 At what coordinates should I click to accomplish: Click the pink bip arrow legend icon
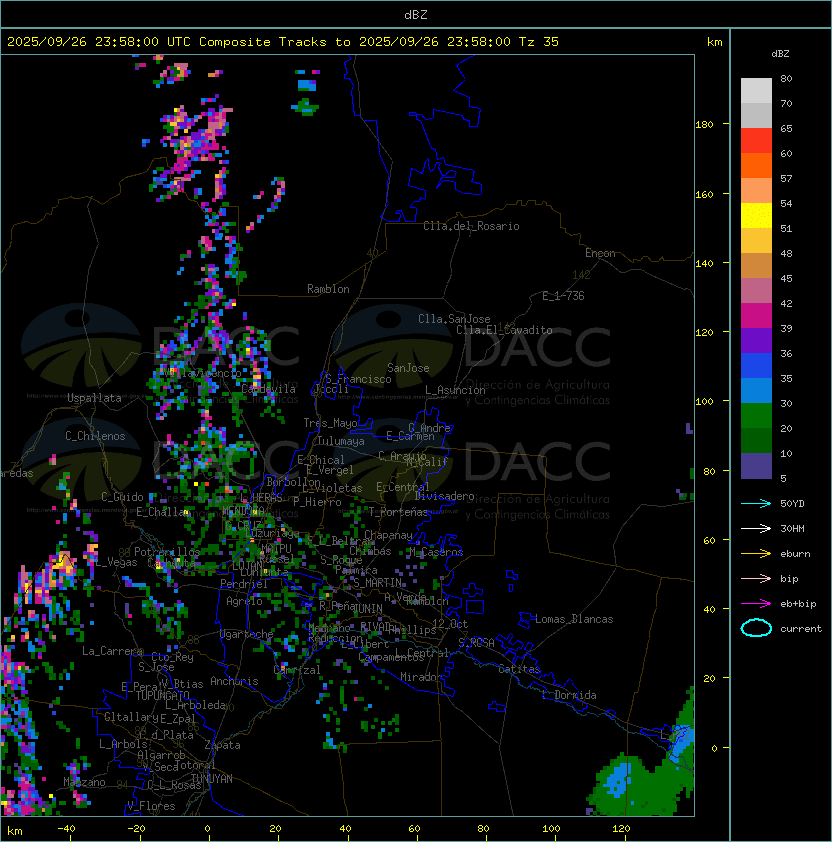tap(756, 578)
